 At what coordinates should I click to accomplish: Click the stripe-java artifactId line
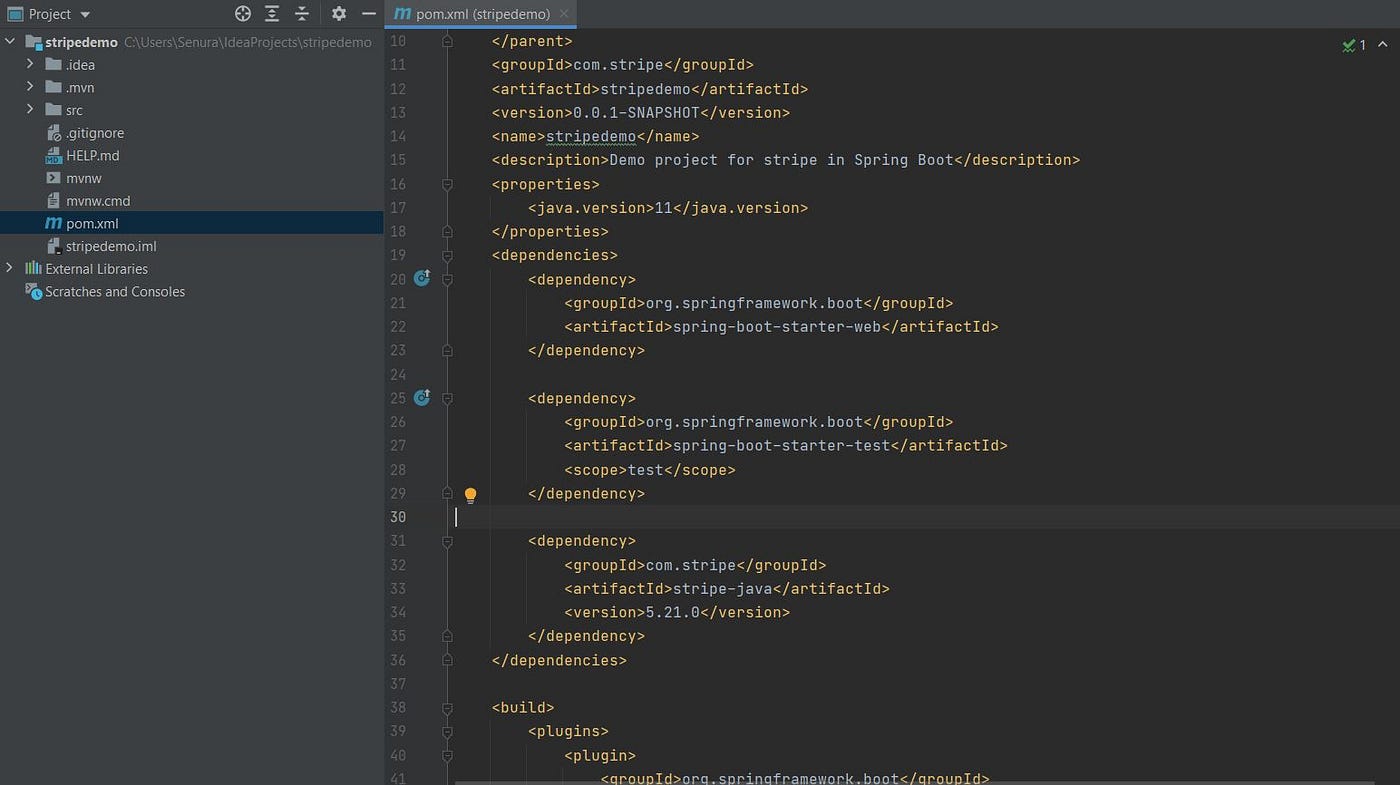(x=727, y=589)
